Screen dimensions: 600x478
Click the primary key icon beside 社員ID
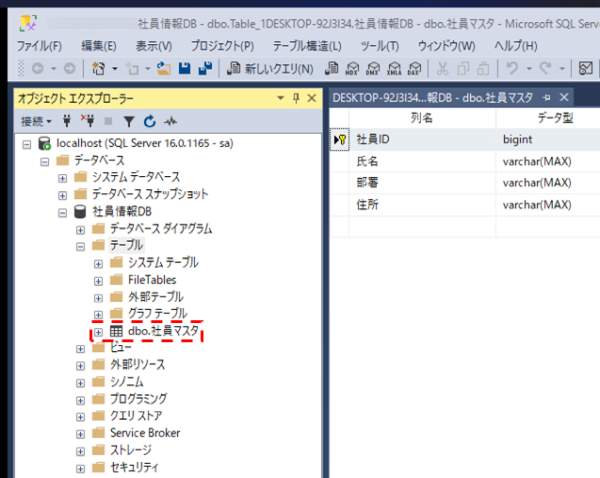(x=340, y=140)
